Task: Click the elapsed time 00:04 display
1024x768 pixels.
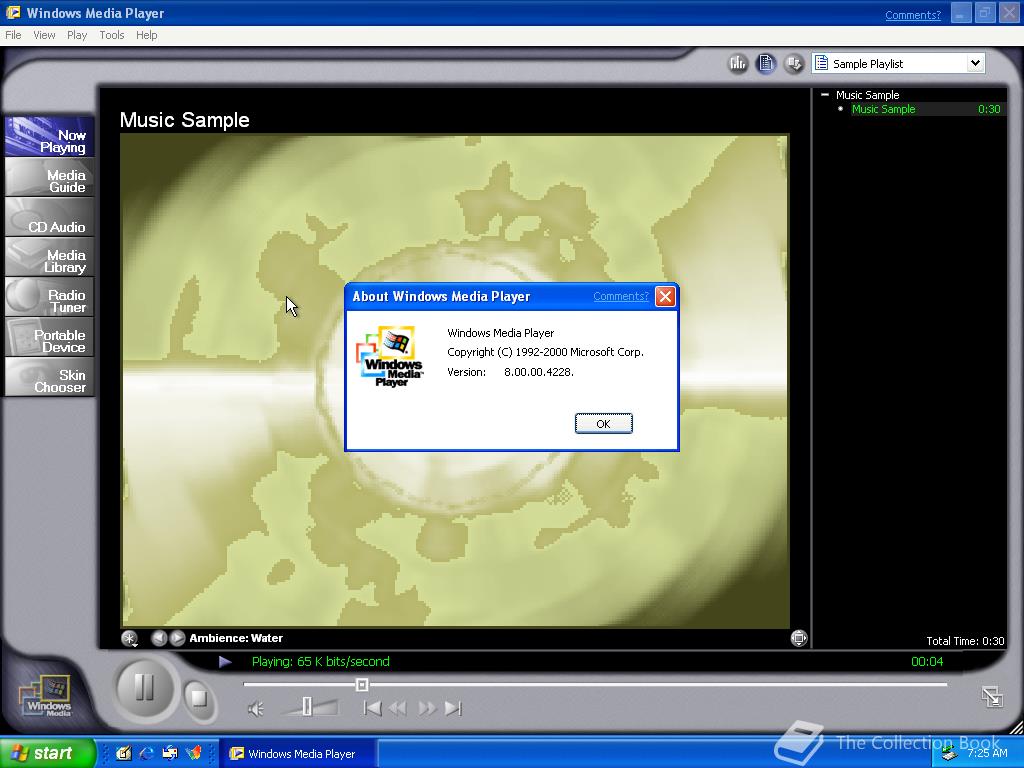Action: 927,662
